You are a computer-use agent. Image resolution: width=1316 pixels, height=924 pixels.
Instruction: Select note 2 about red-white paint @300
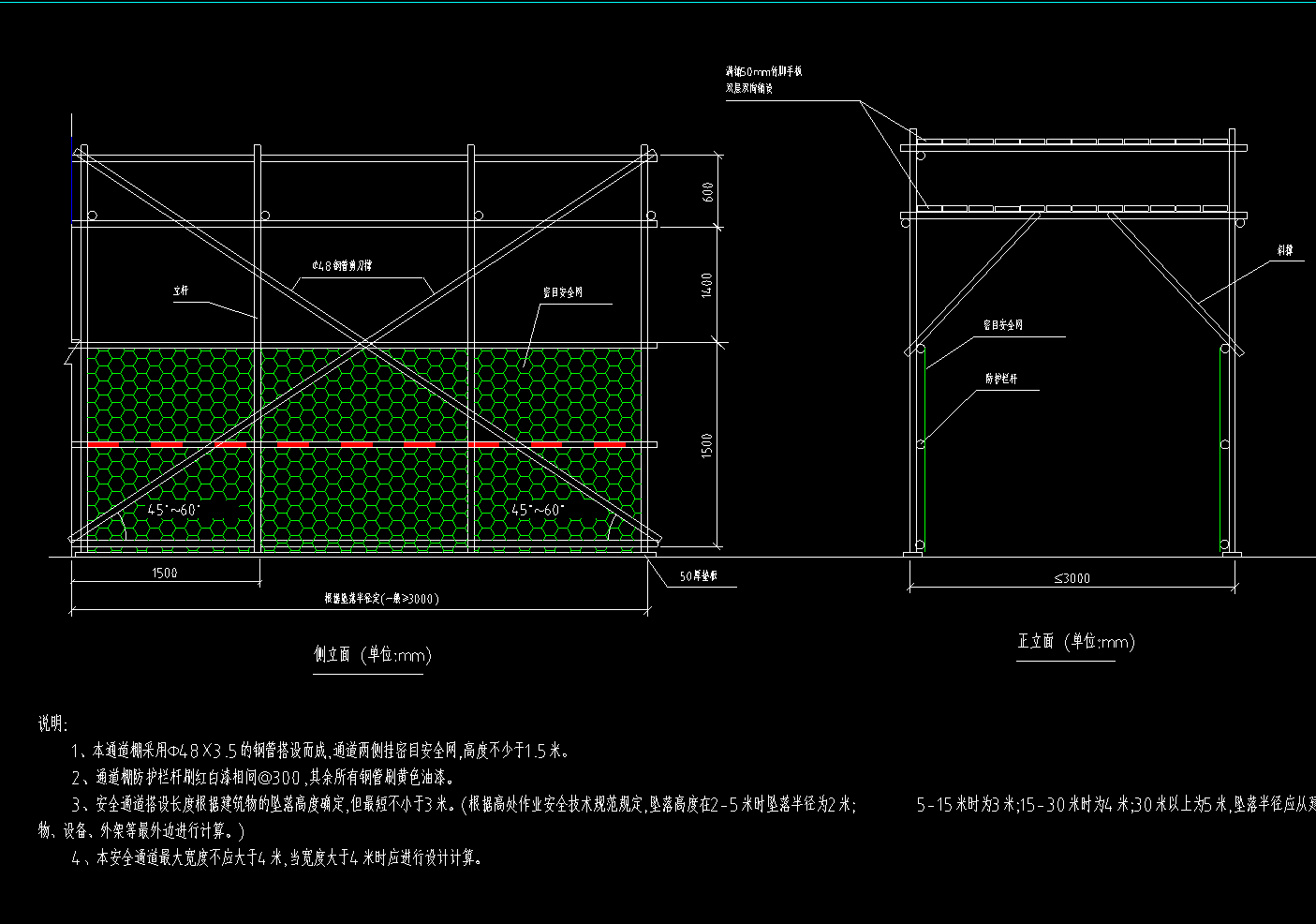tap(263, 777)
